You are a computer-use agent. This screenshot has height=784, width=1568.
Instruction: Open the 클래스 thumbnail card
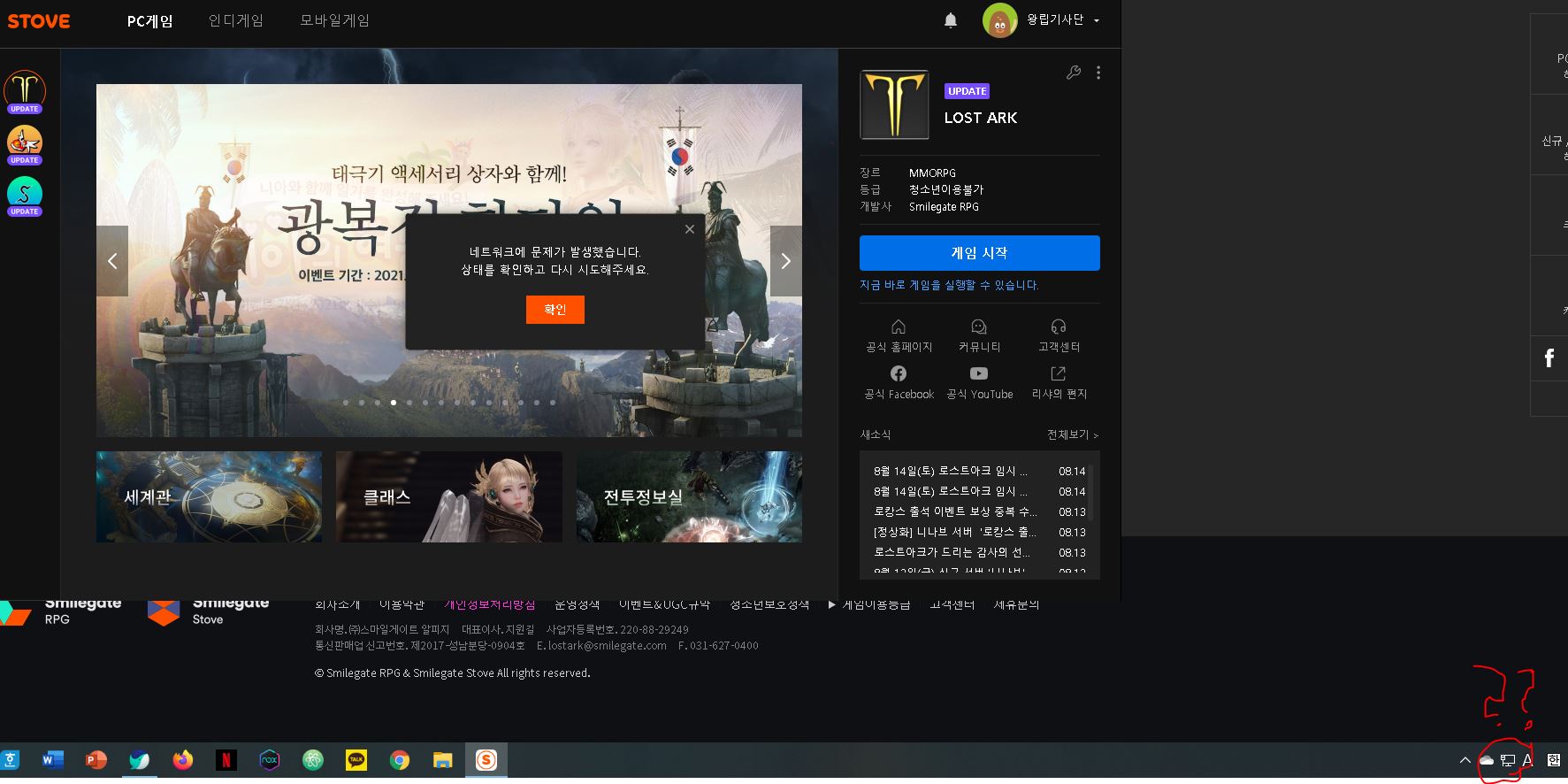tap(448, 496)
